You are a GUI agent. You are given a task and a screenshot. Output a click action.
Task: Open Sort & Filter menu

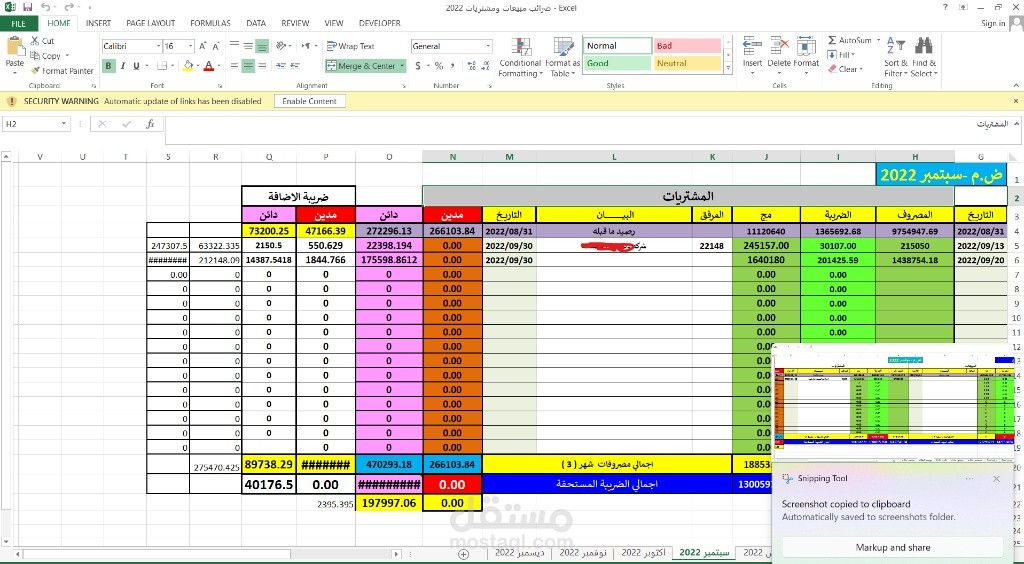[895, 57]
